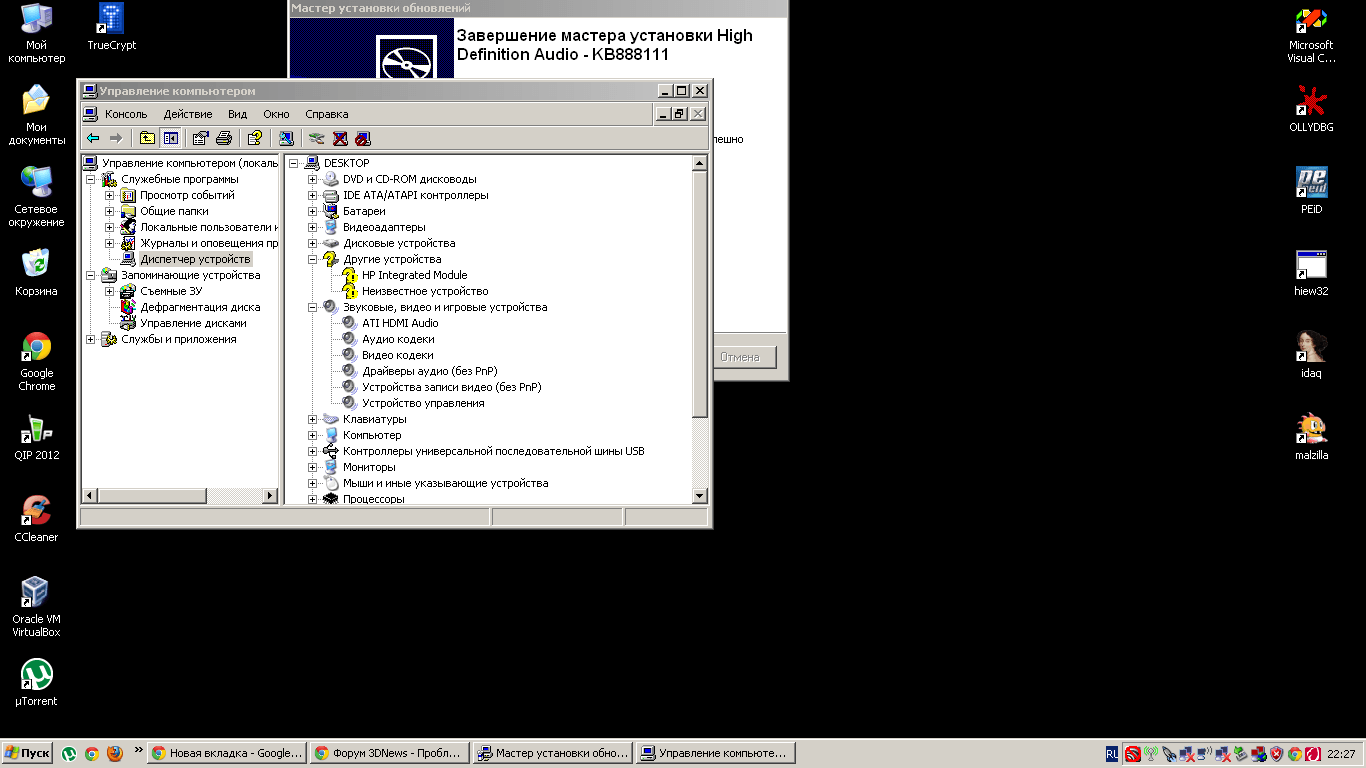Screen dimensions: 1366x768
Task: Open the Вид menu
Action: click(x=237, y=114)
